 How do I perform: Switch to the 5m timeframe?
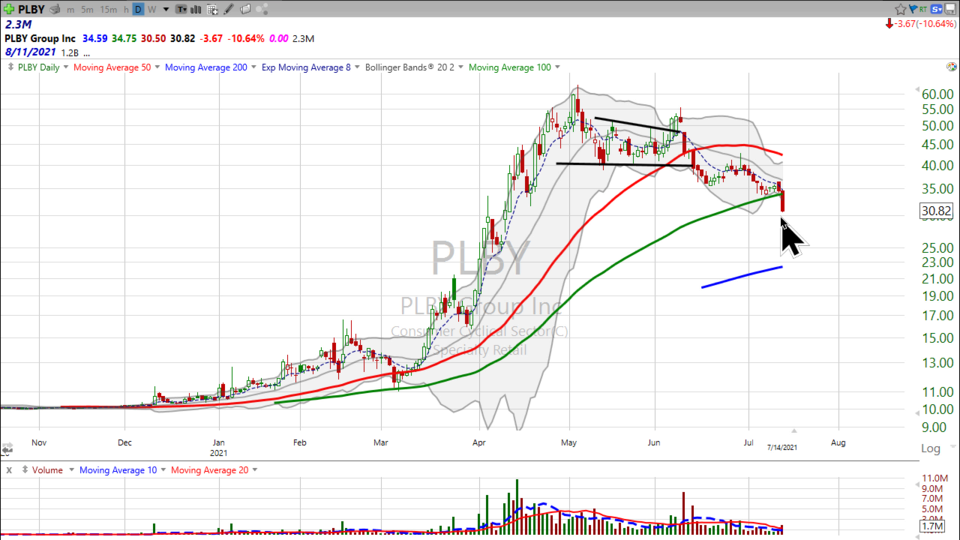click(86, 9)
